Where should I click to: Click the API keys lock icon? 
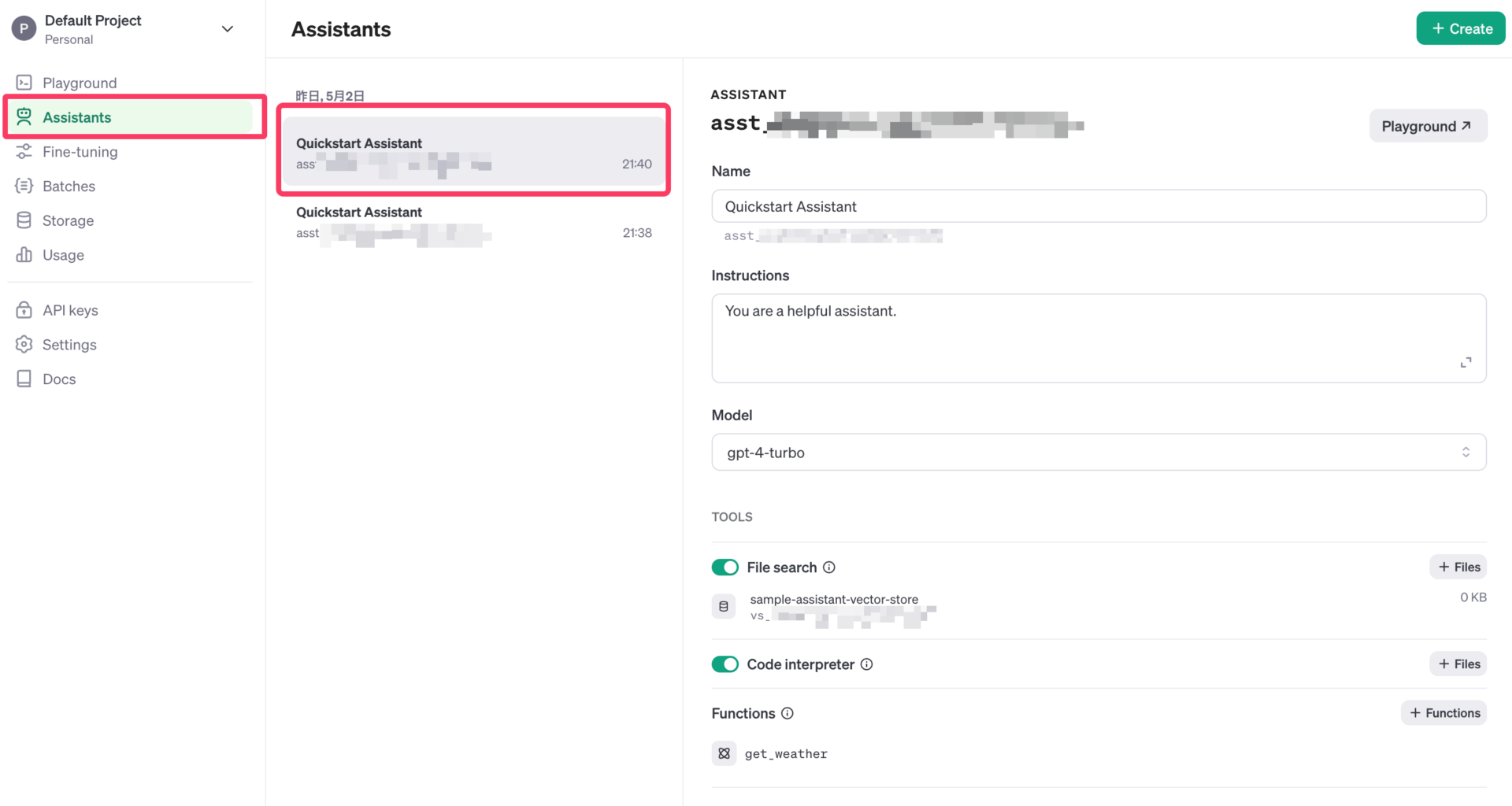[x=24, y=310]
